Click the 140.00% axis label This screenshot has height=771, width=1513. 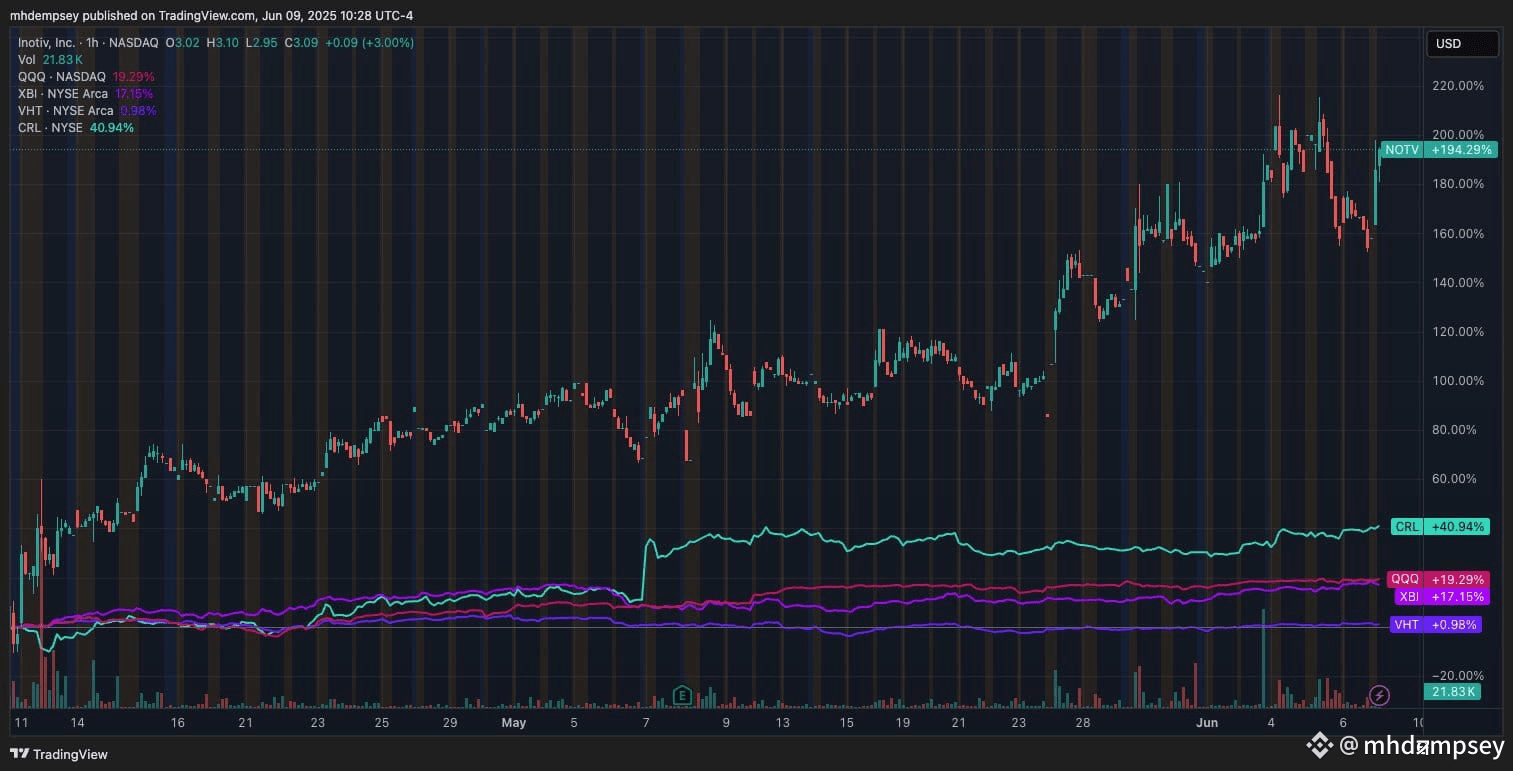coord(1459,283)
